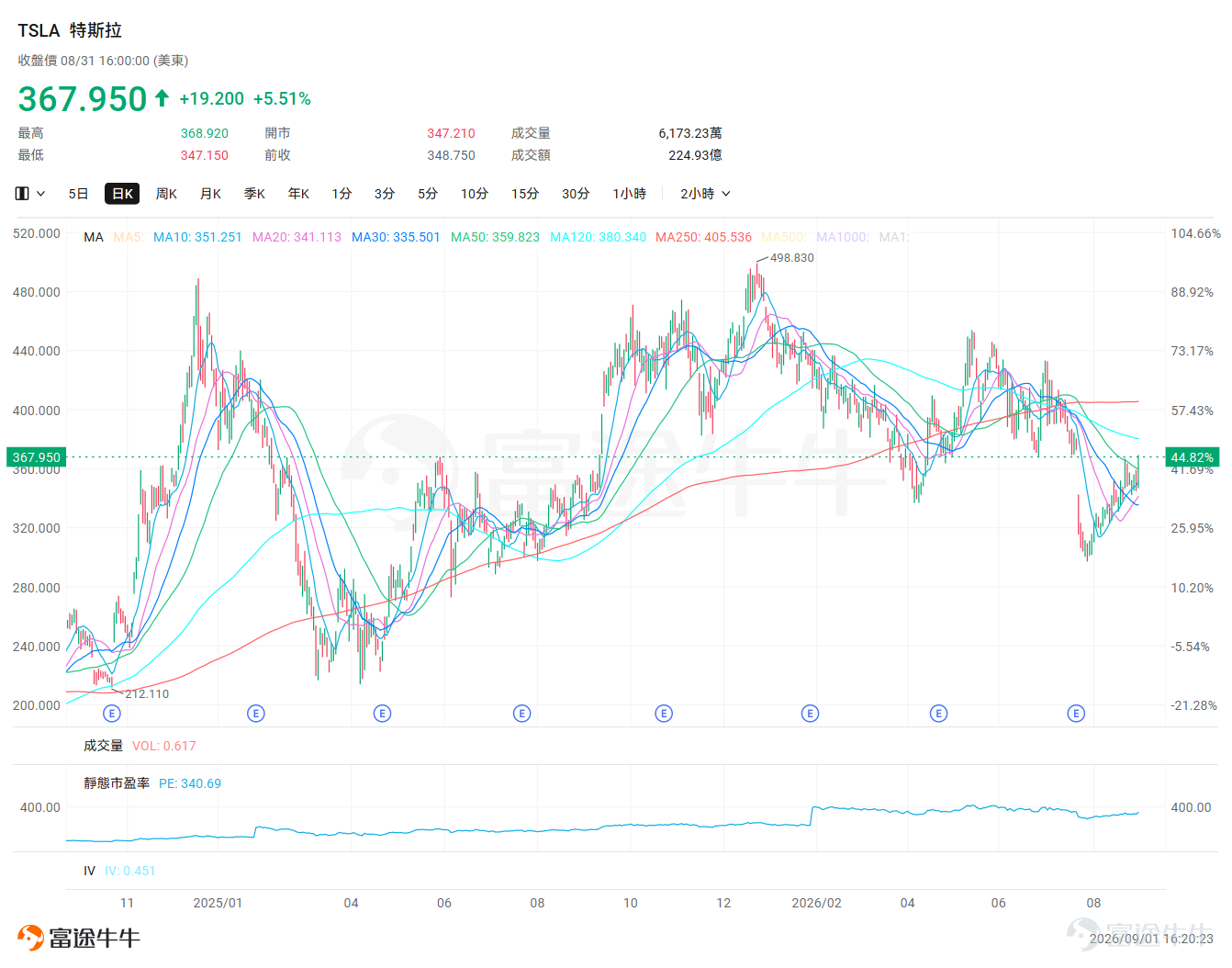Toggle the faded MA500 legend entry
Screen dimensions: 1232x968
click(x=783, y=237)
